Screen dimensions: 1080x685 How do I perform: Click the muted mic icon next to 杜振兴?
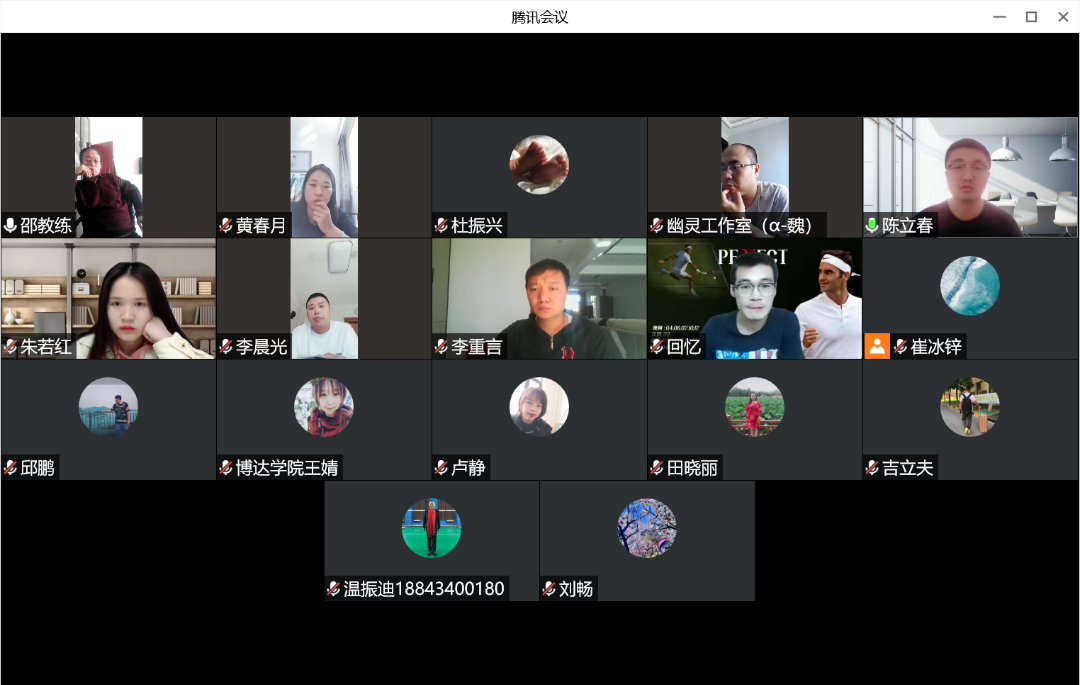coord(442,226)
